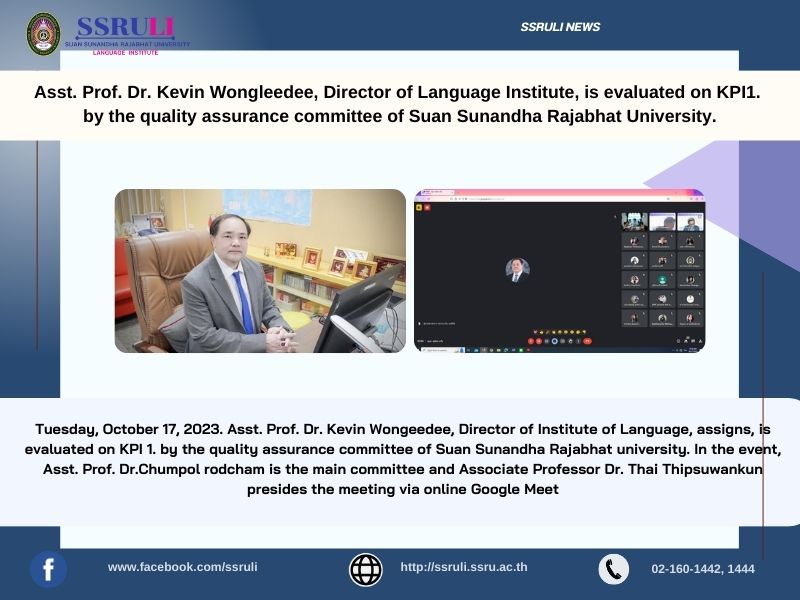Open the http://ssruli.ssru.ac.th link
800x600 pixels.
[x=463, y=567]
